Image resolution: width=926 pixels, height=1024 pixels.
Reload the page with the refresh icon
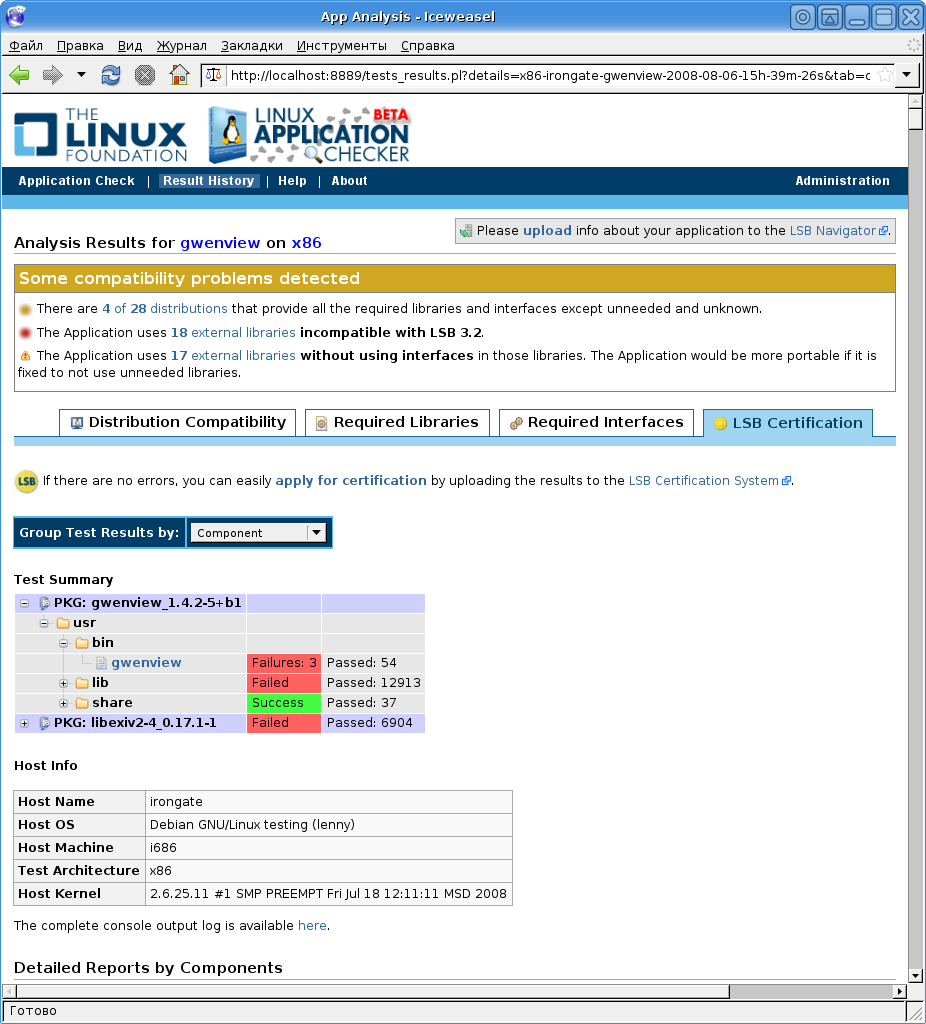(x=111, y=75)
